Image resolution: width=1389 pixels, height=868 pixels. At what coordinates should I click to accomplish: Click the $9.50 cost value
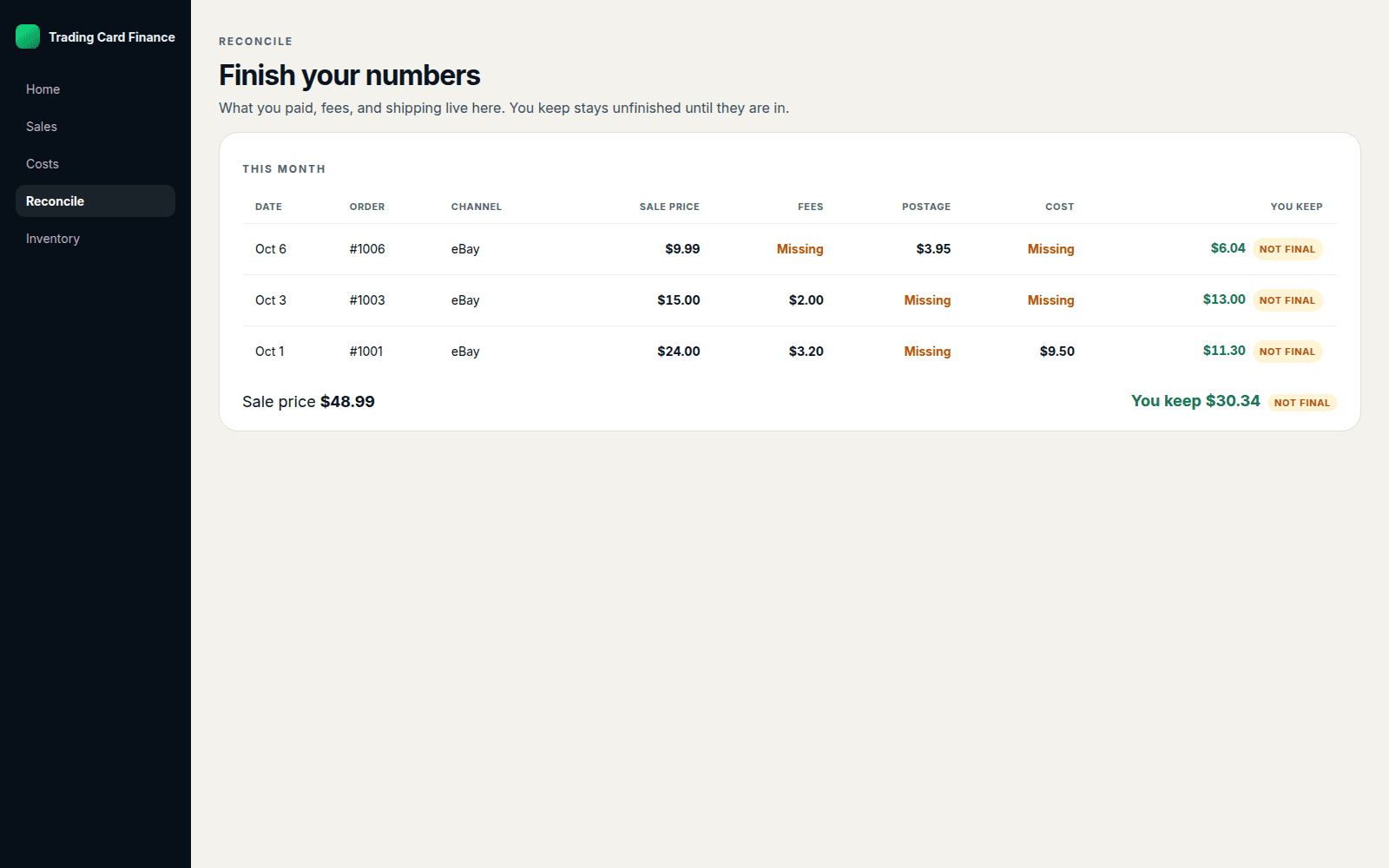coord(1057,352)
